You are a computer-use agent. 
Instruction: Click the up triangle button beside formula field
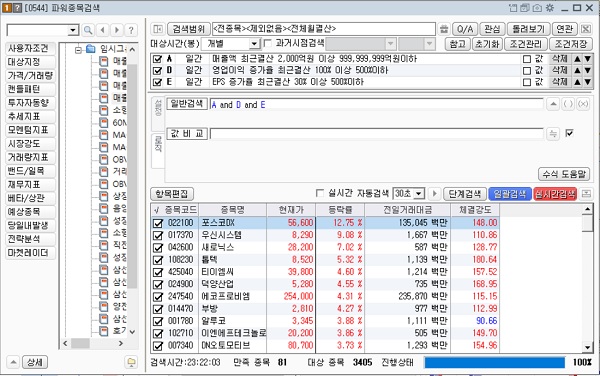[553, 104]
